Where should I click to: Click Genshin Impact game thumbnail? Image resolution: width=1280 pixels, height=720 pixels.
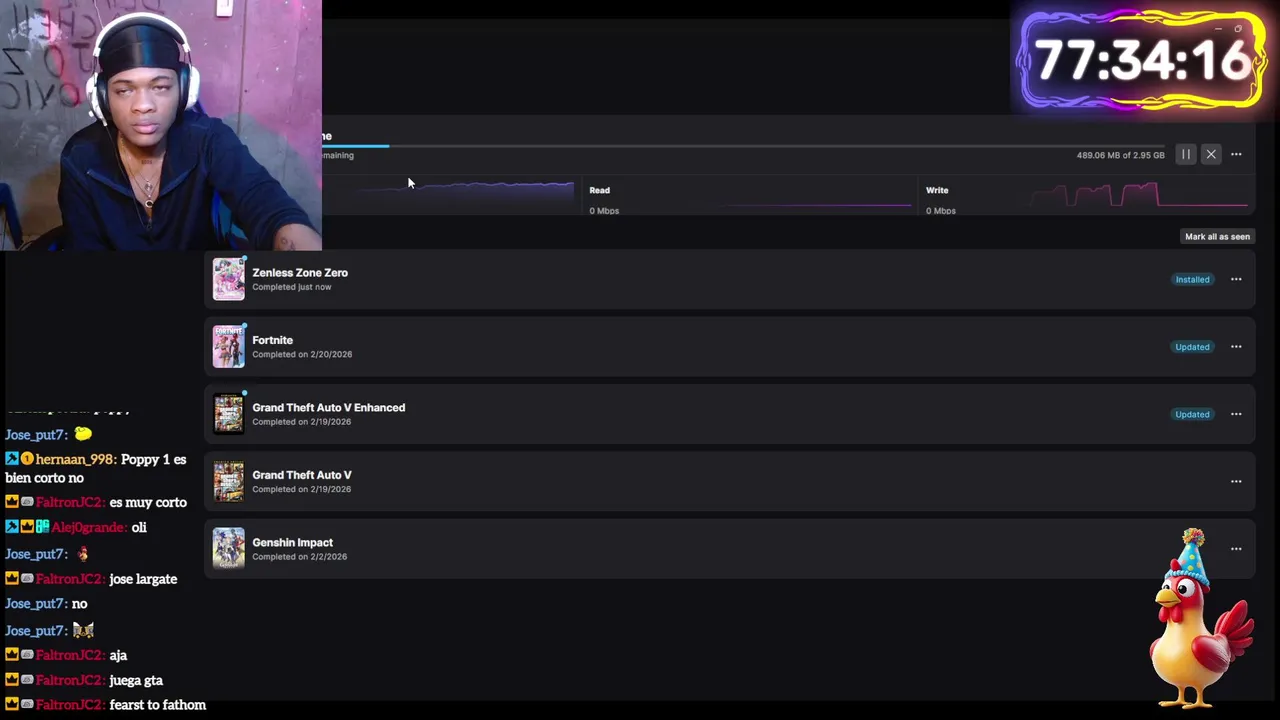228,548
